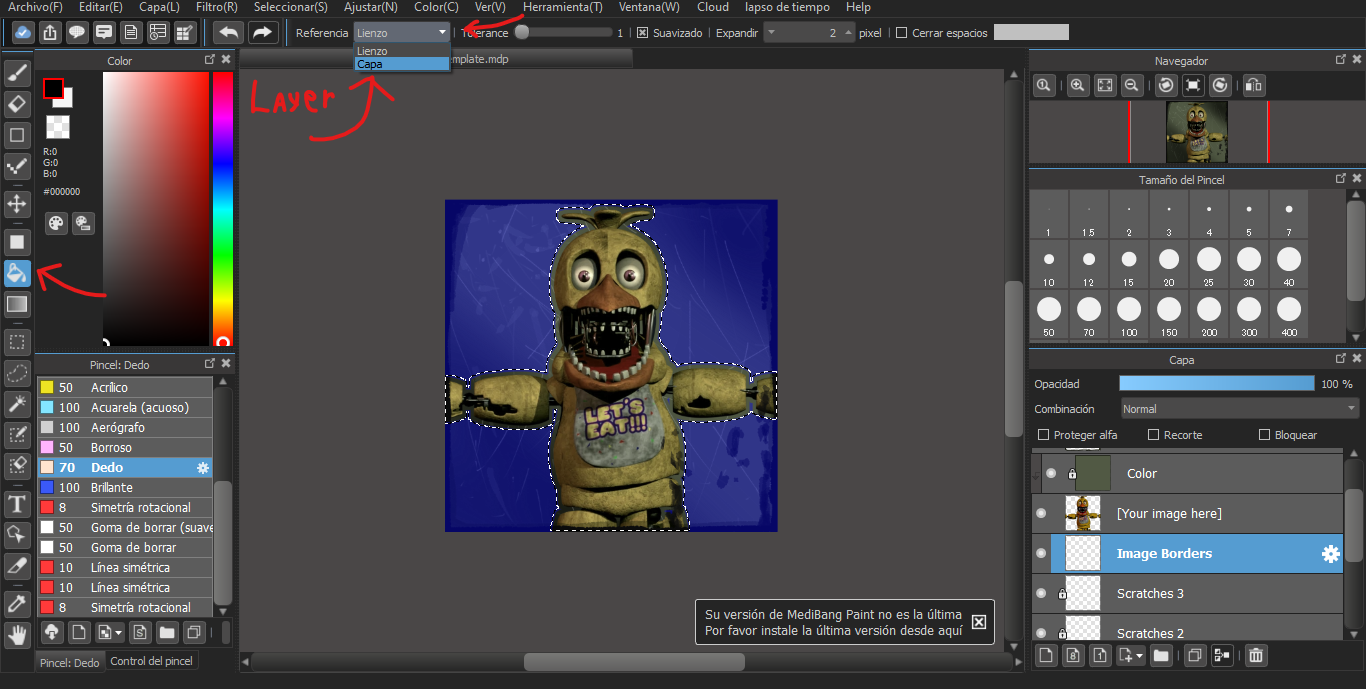This screenshot has width=1366, height=689.
Task: Choose Capa in Referencia dropdown list
Action: (x=402, y=64)
